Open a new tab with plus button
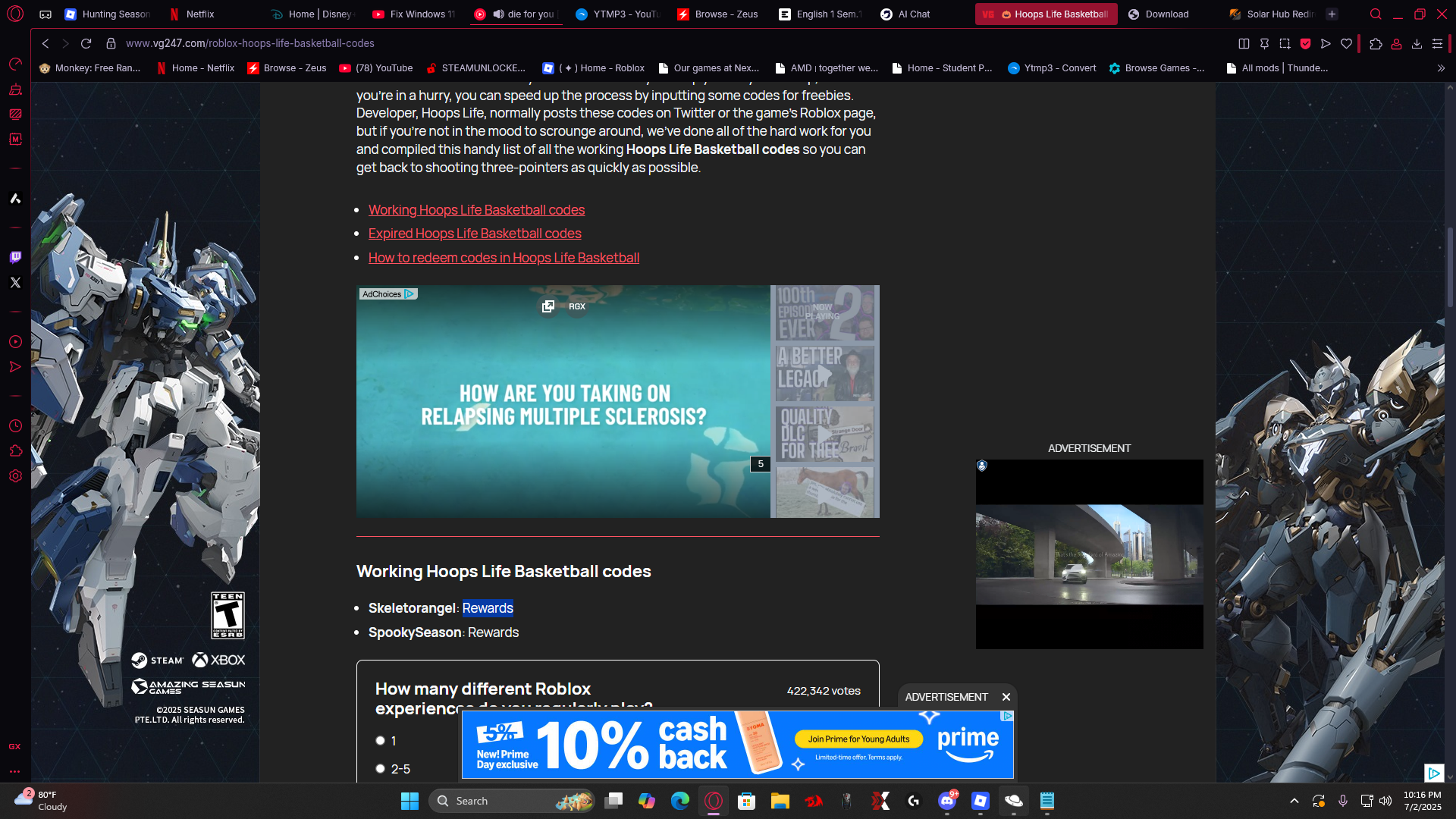 coord(1332,14)
